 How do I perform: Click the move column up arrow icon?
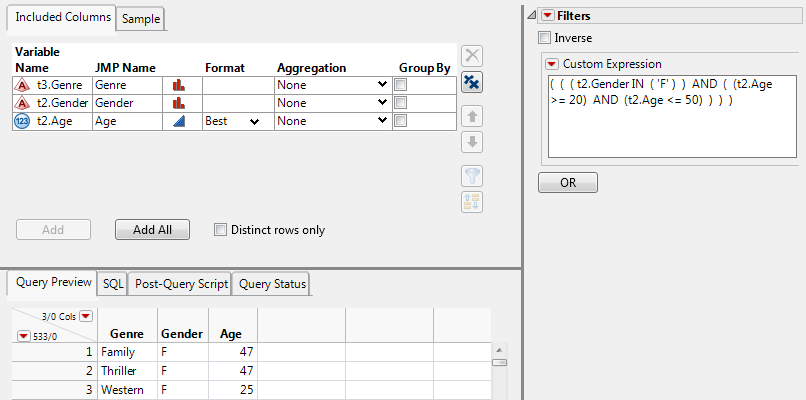click(x=472, y=116)
